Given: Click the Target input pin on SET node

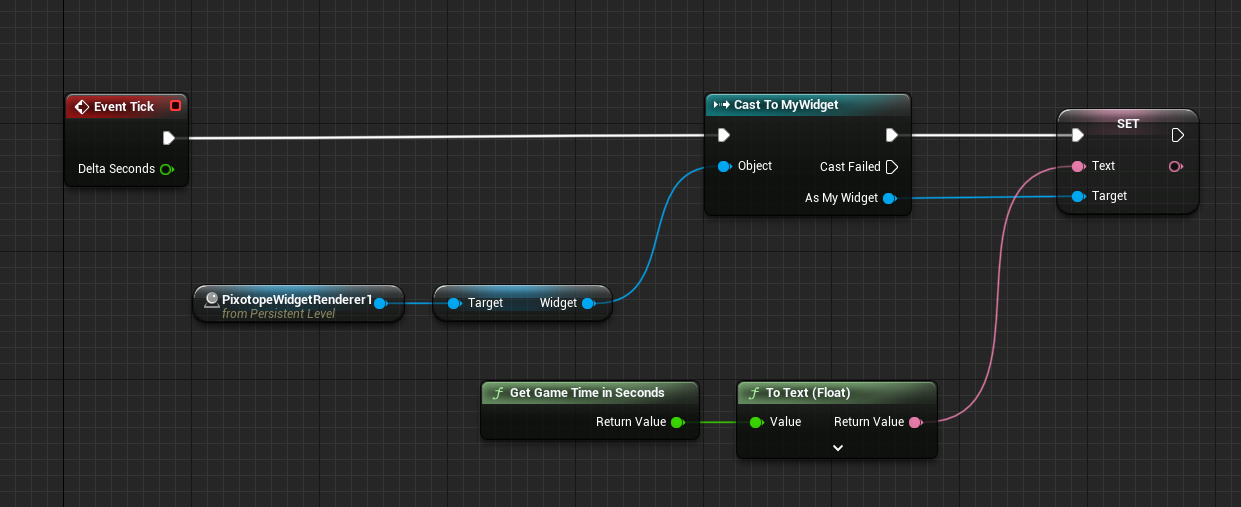Looking at the screenshot, I should point(1077,196).
